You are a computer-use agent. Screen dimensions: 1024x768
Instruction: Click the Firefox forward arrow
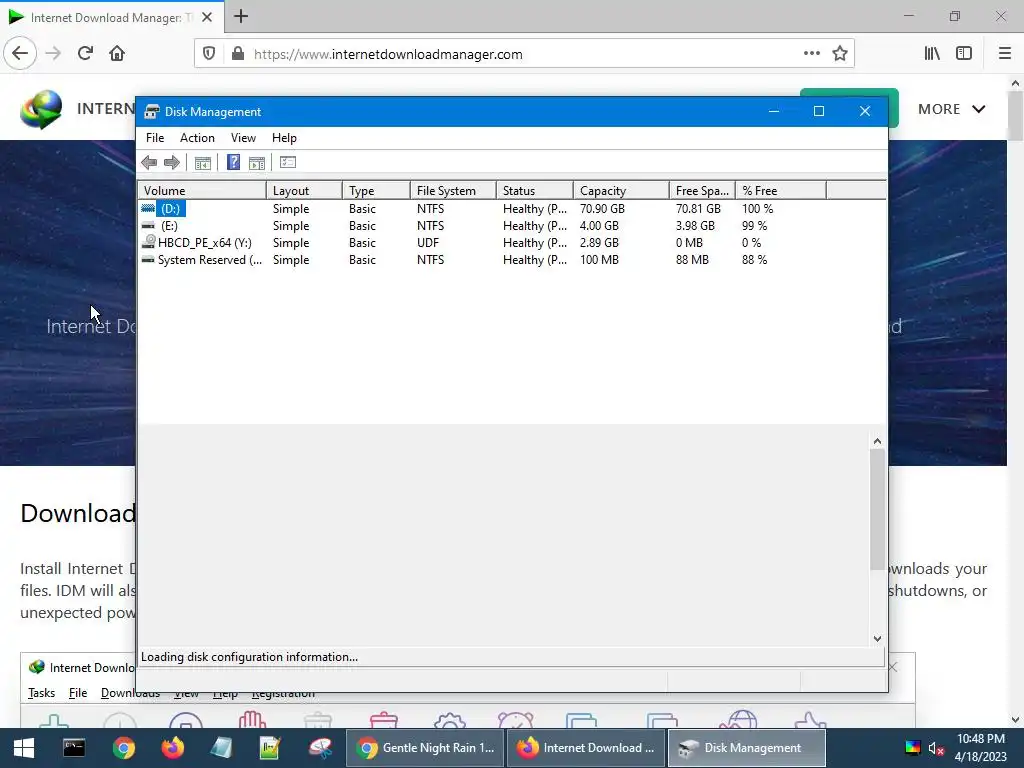[x=53, y=54]
